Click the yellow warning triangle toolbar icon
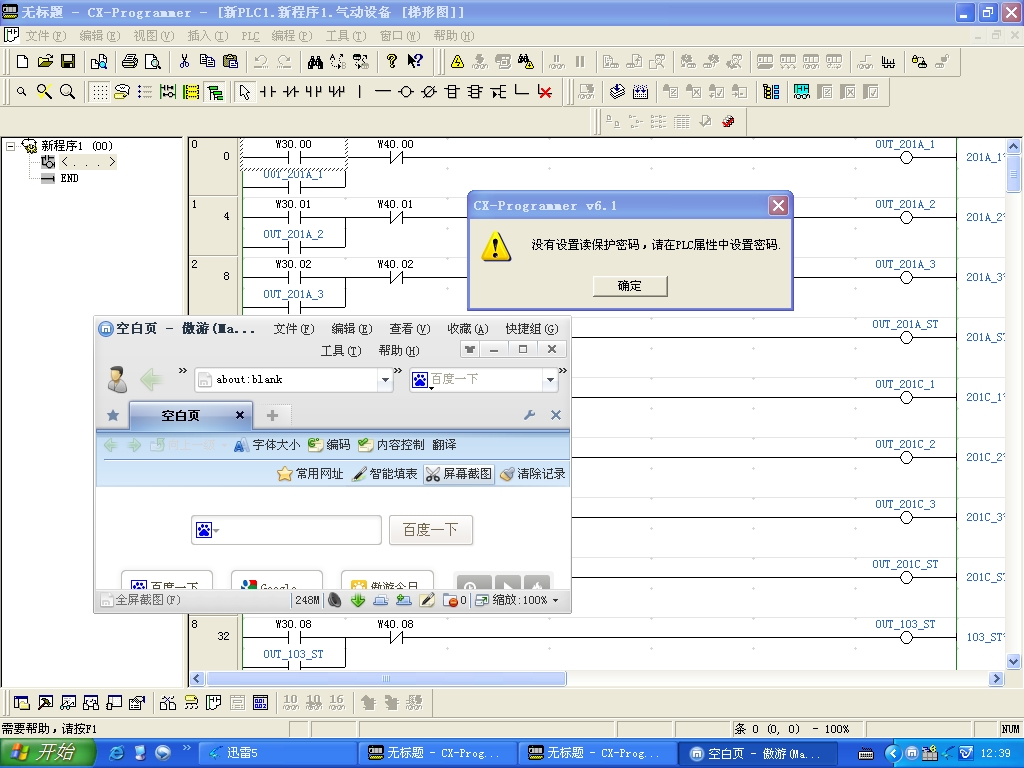Viewport: 1024px width, 768px height. [x=457, y=61]
